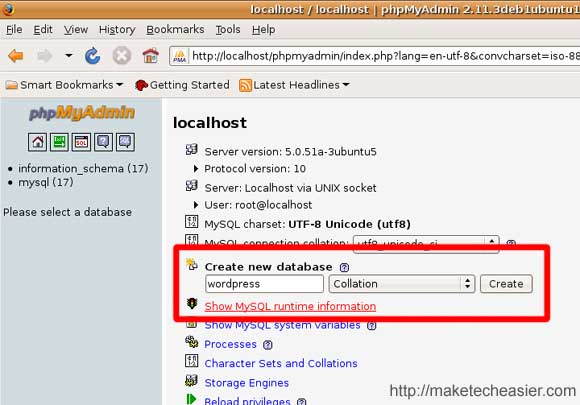Open the Bookmarks menu

175,30
